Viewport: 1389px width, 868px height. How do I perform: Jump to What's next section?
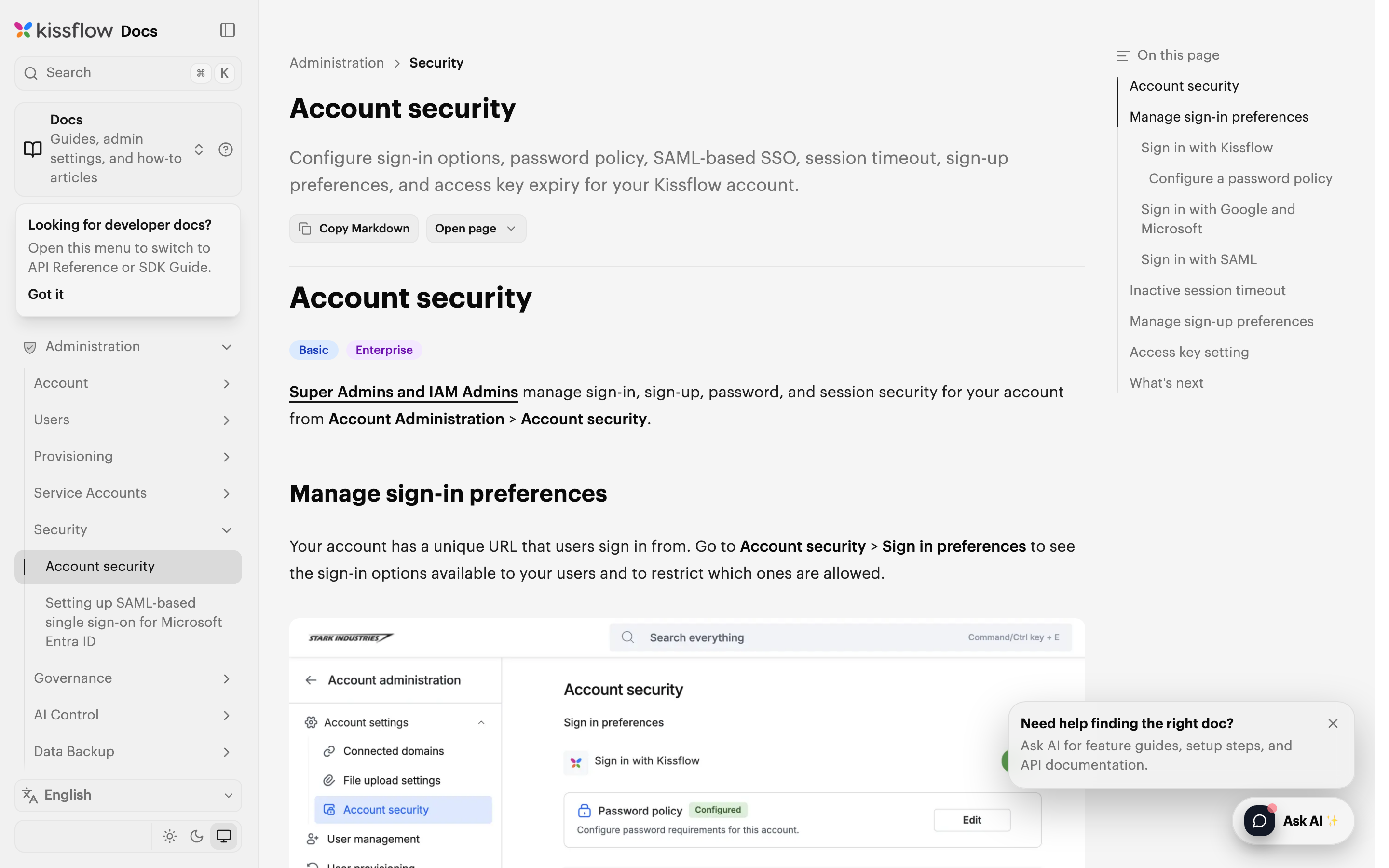[1166, 383]
